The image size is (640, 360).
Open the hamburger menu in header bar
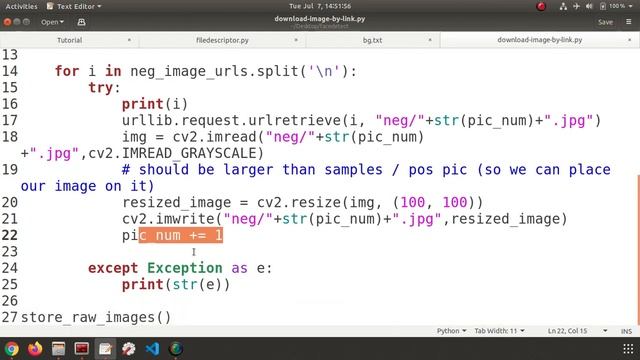click(629, 22)
